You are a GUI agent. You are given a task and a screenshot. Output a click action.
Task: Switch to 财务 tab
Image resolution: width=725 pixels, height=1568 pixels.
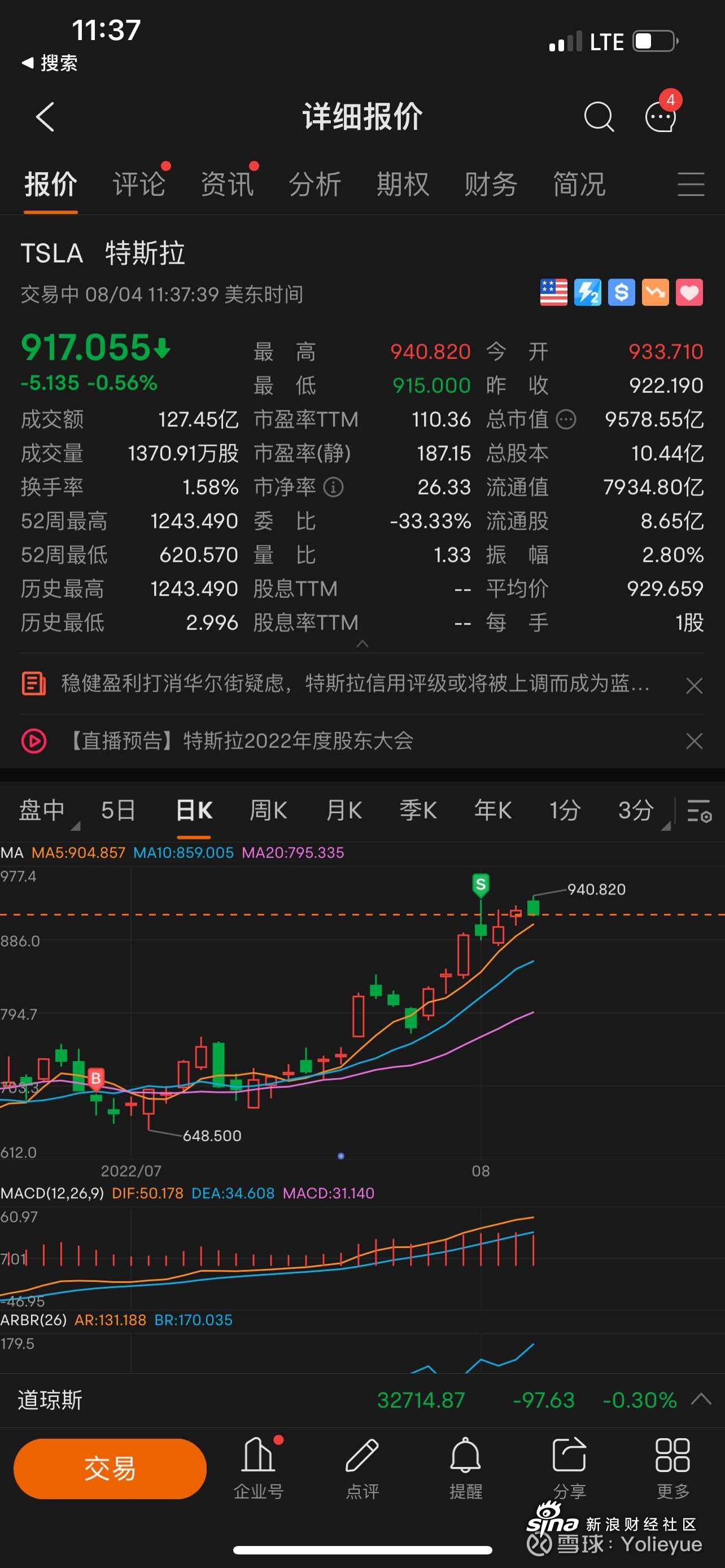pyautogui.click(x=491, y=185)
